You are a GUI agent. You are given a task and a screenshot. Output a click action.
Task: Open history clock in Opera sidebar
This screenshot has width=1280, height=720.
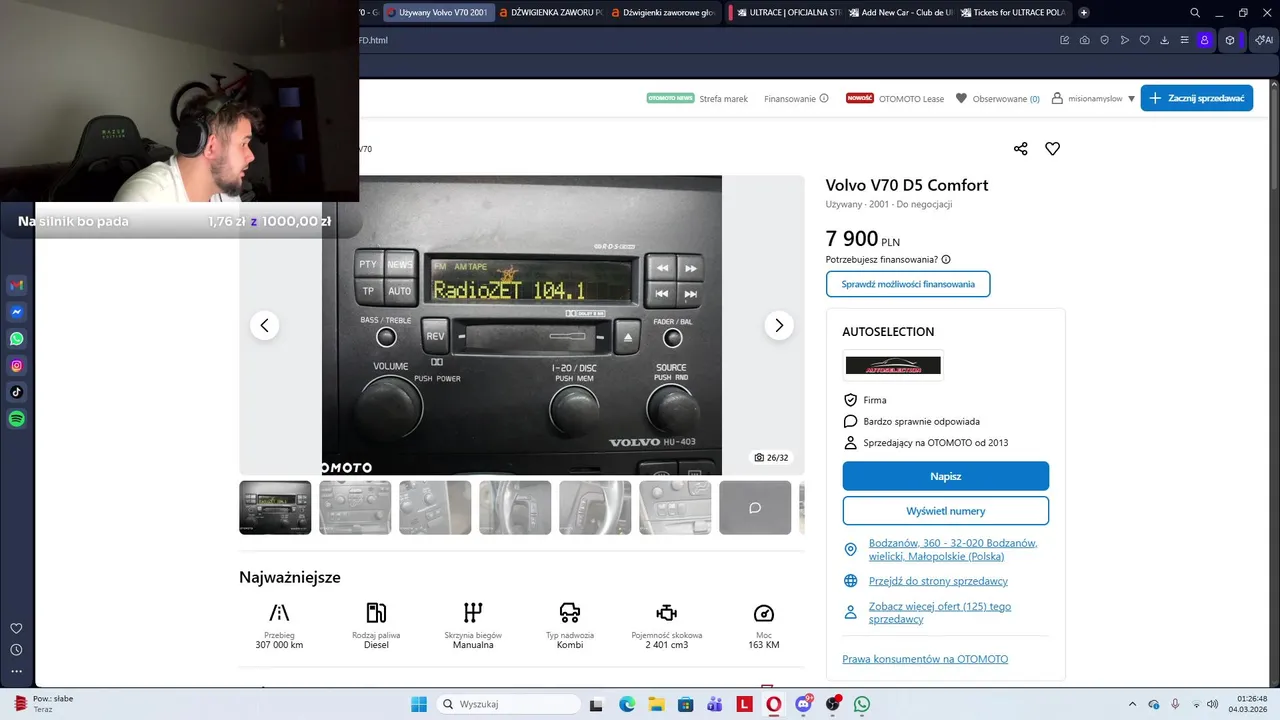[16, 650]
